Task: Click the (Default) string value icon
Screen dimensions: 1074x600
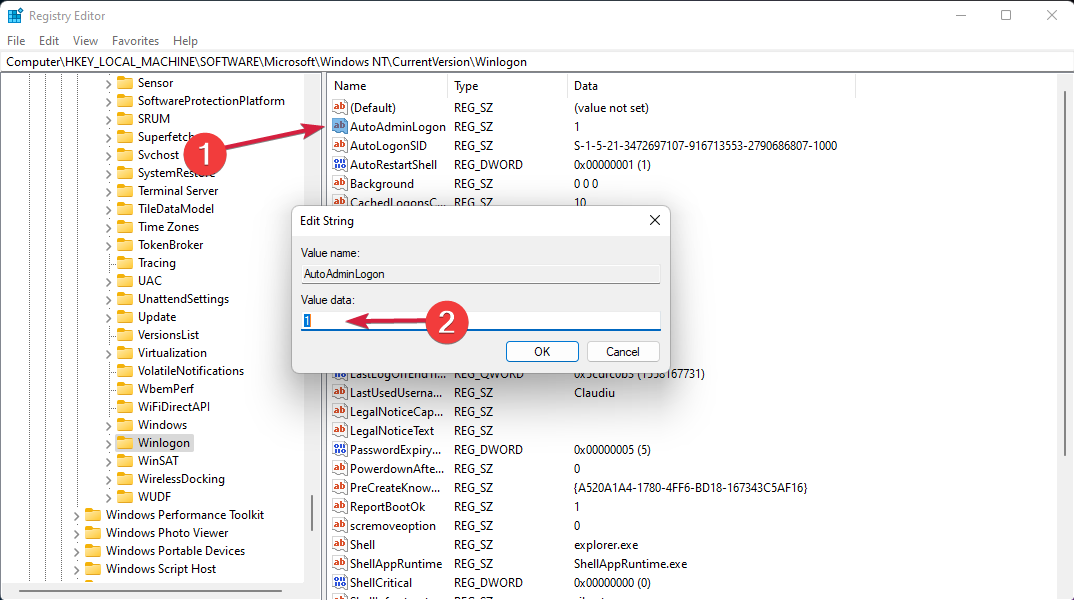Action: pos(340,107)
